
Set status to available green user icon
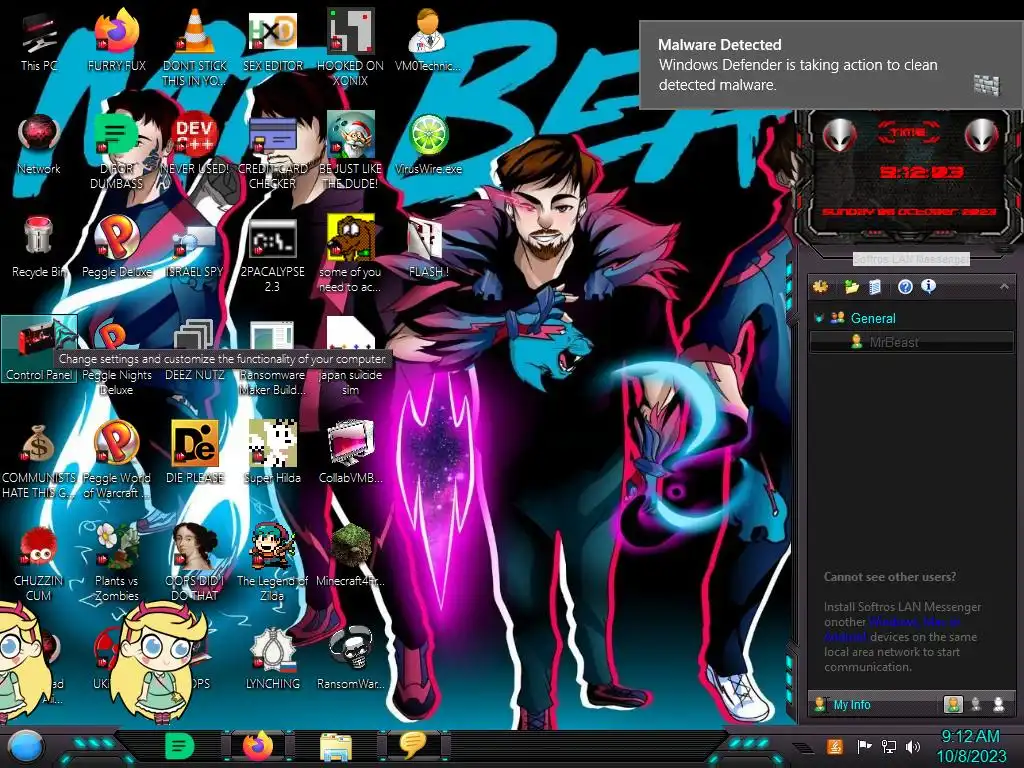(x=953, y=704)
